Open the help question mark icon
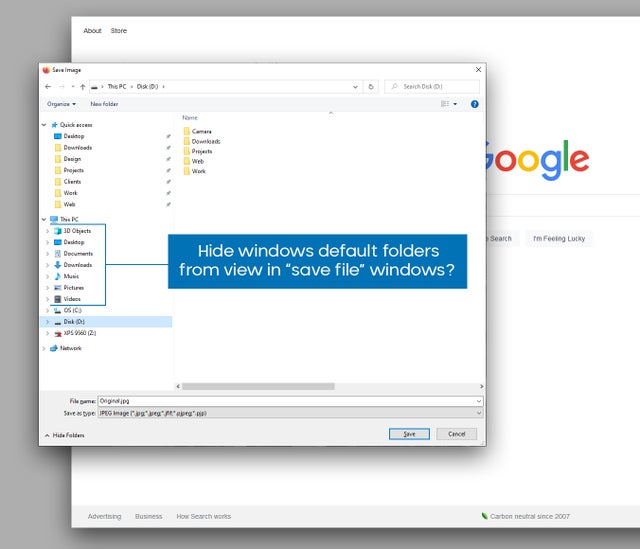 474,104
